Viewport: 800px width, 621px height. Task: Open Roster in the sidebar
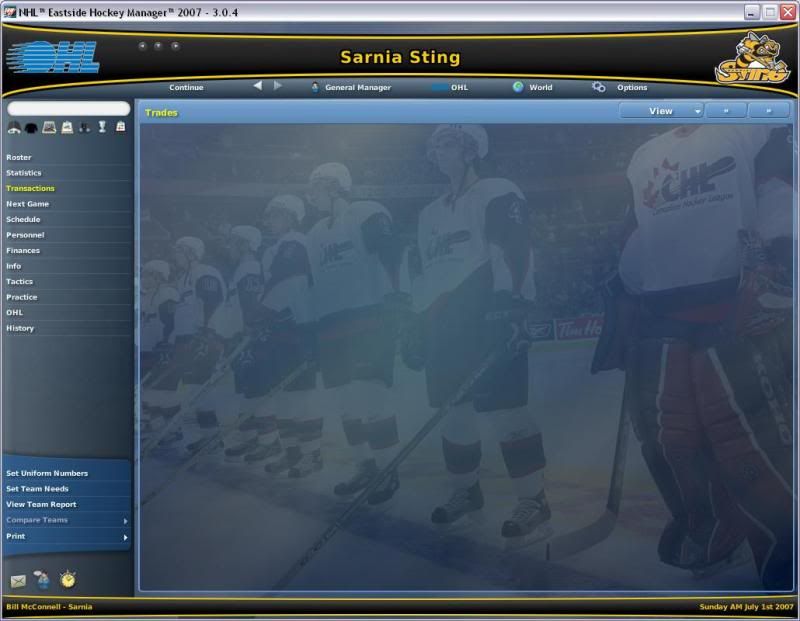coord(19,157)
